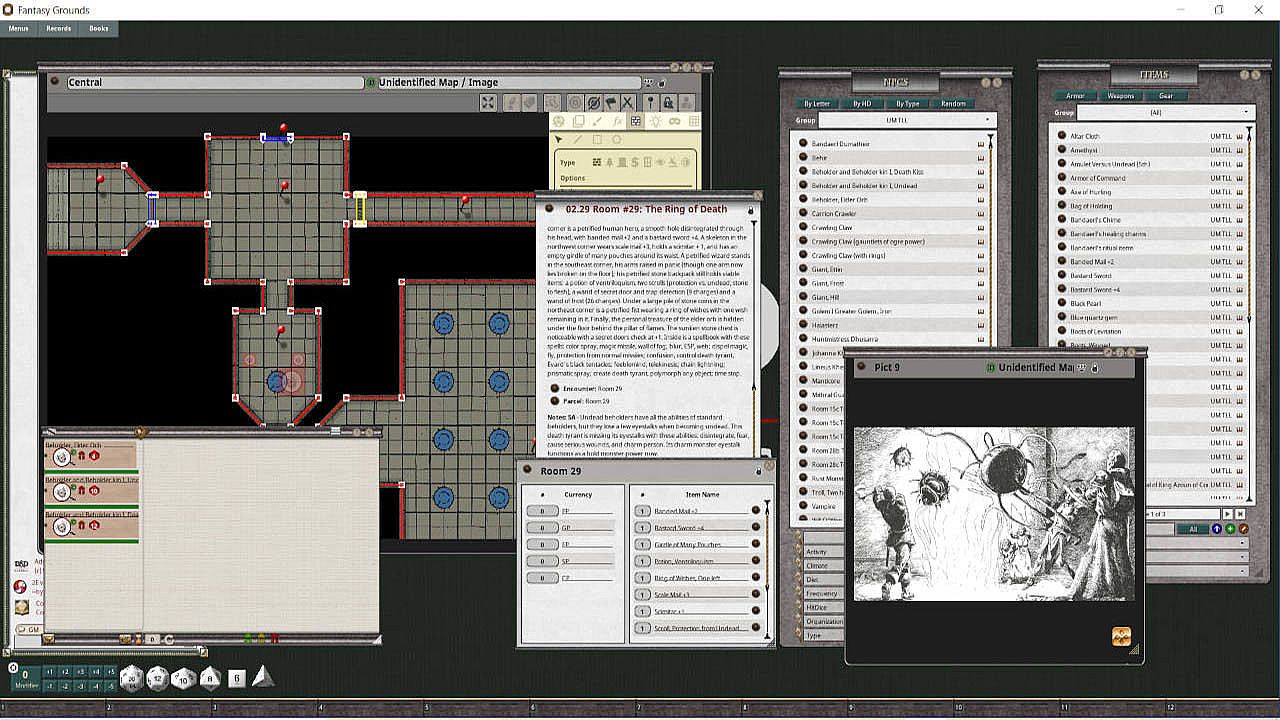Open Scimitar +1 parcel item link

coord(756,611)
